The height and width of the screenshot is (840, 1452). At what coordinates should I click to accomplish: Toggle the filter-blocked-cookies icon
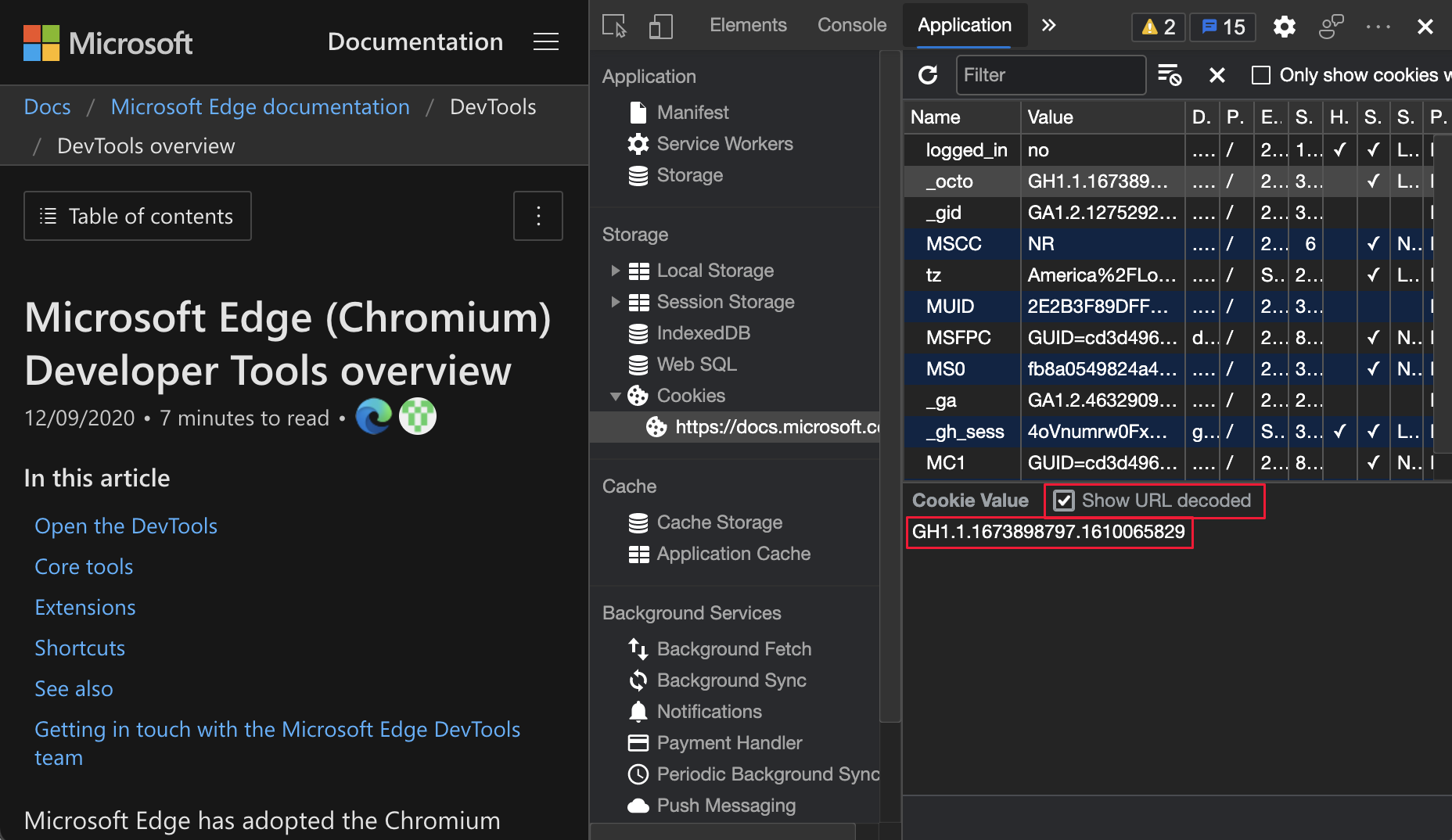1170,75
